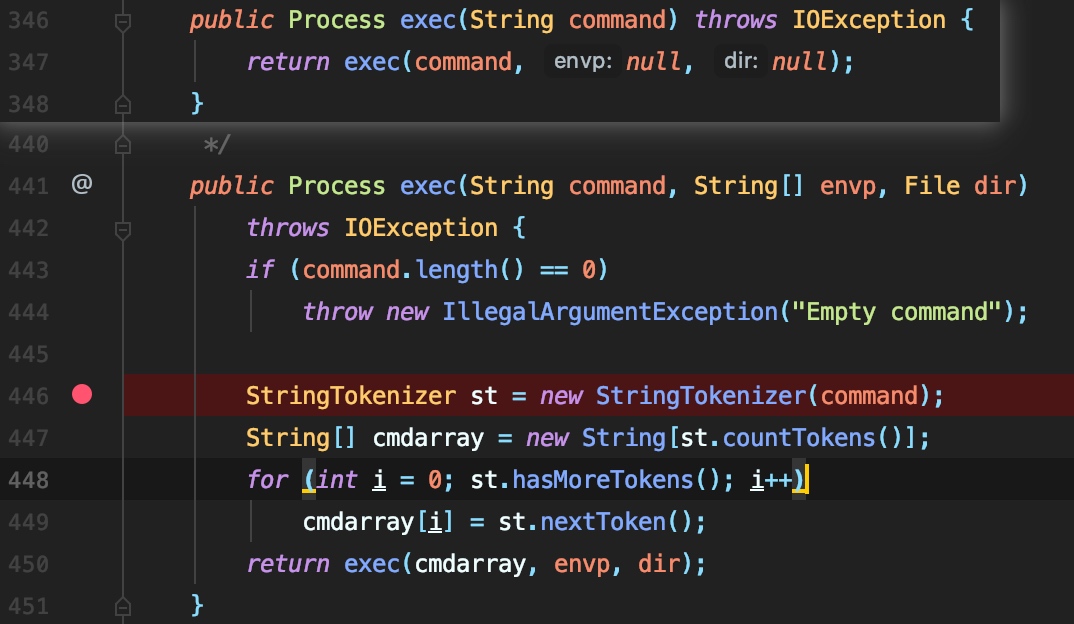Collapse the exec method fold at line 346
The height and width of the screenshot is (624, 1074).
123,23
